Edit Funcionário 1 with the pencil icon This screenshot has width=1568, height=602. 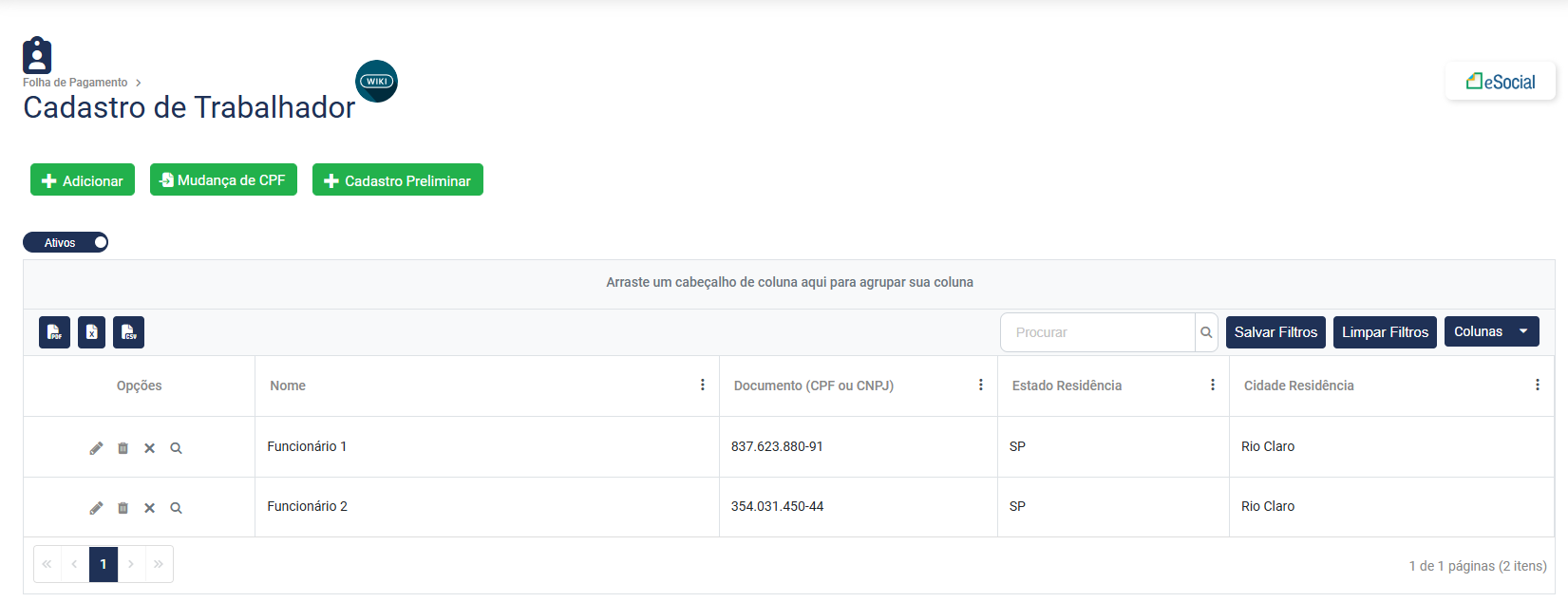pos(96,448)
